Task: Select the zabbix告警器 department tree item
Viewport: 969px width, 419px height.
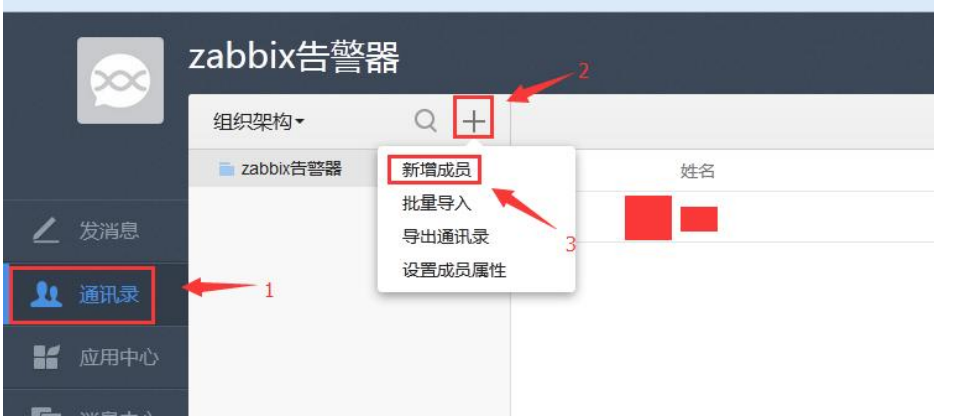Action: click(283, 168)
